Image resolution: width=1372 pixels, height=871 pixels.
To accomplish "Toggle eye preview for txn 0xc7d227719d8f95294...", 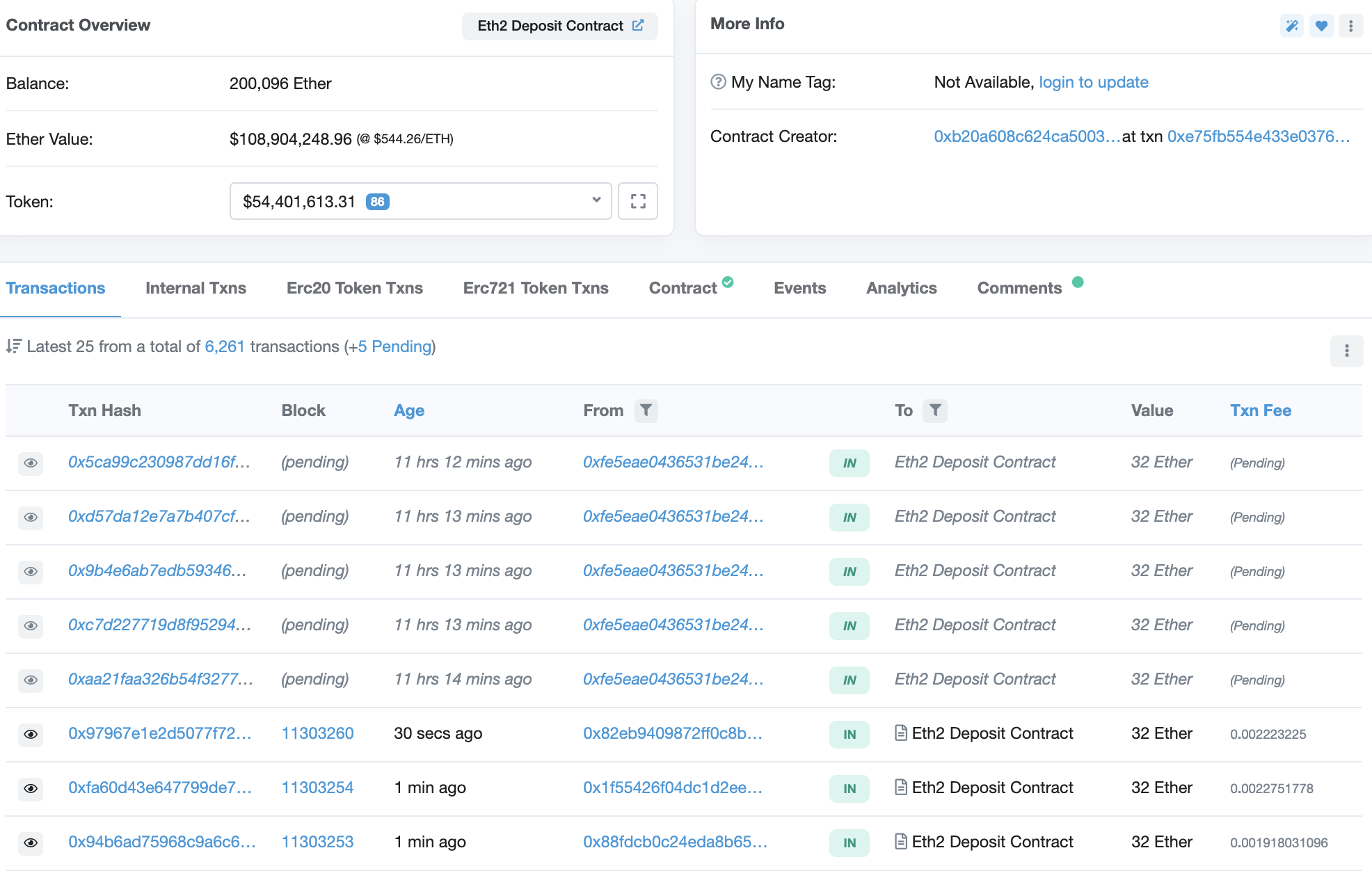I will point(31,626).
